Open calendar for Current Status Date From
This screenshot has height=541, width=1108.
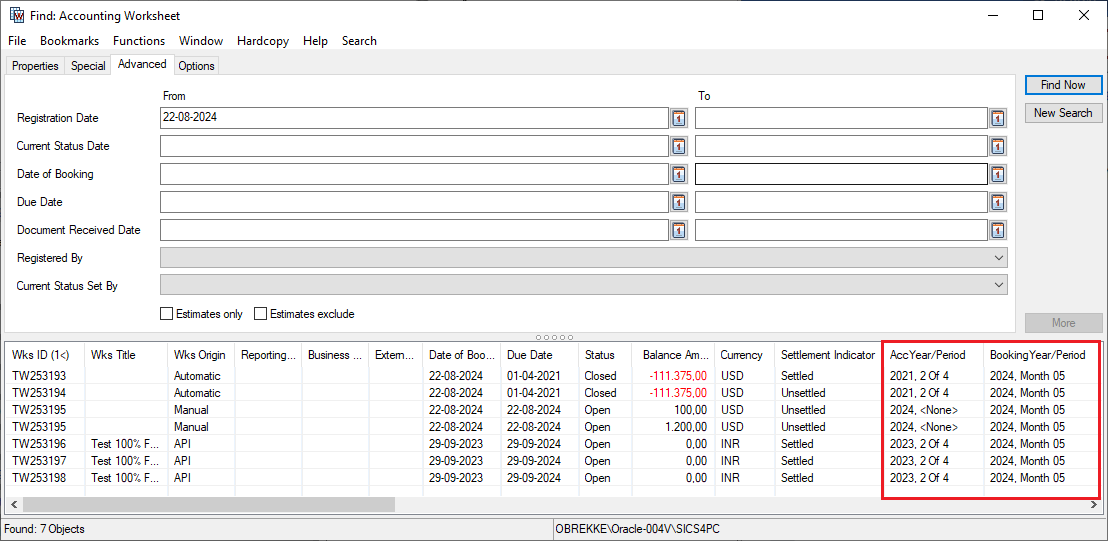(x=678, y=146)
